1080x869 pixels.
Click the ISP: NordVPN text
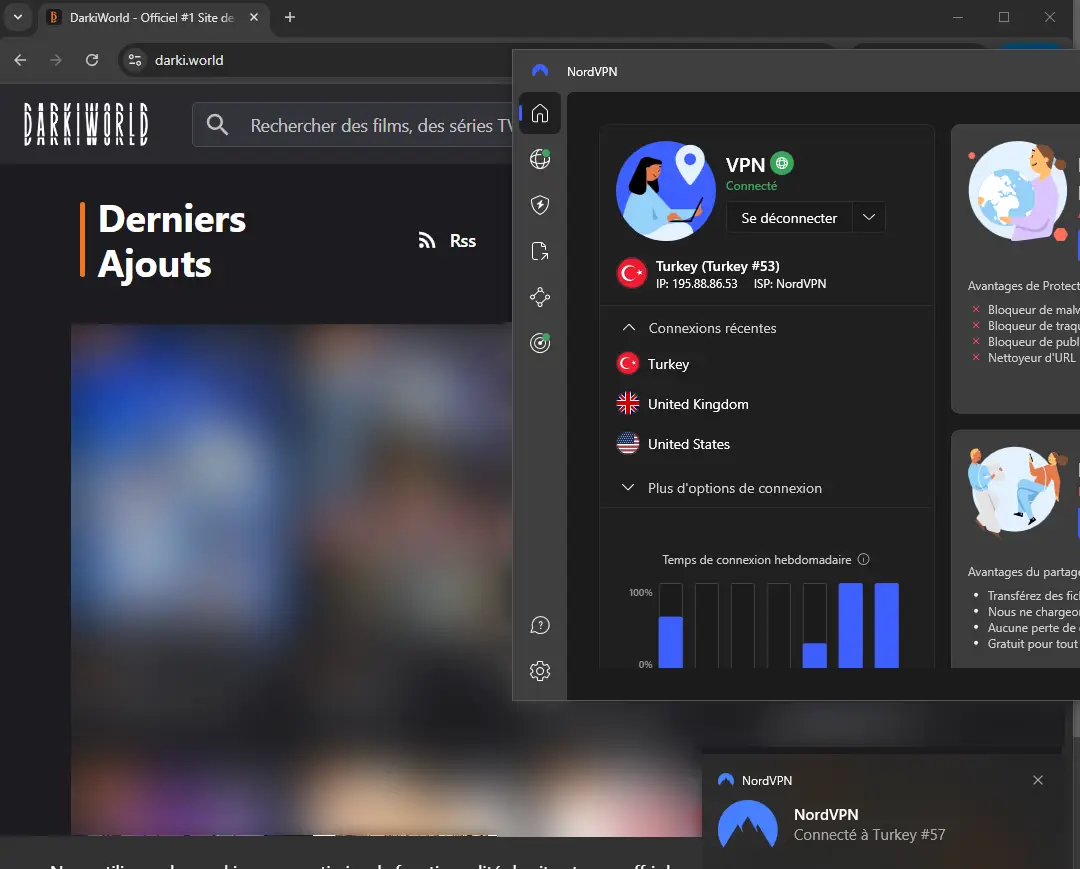pos(790,284)
